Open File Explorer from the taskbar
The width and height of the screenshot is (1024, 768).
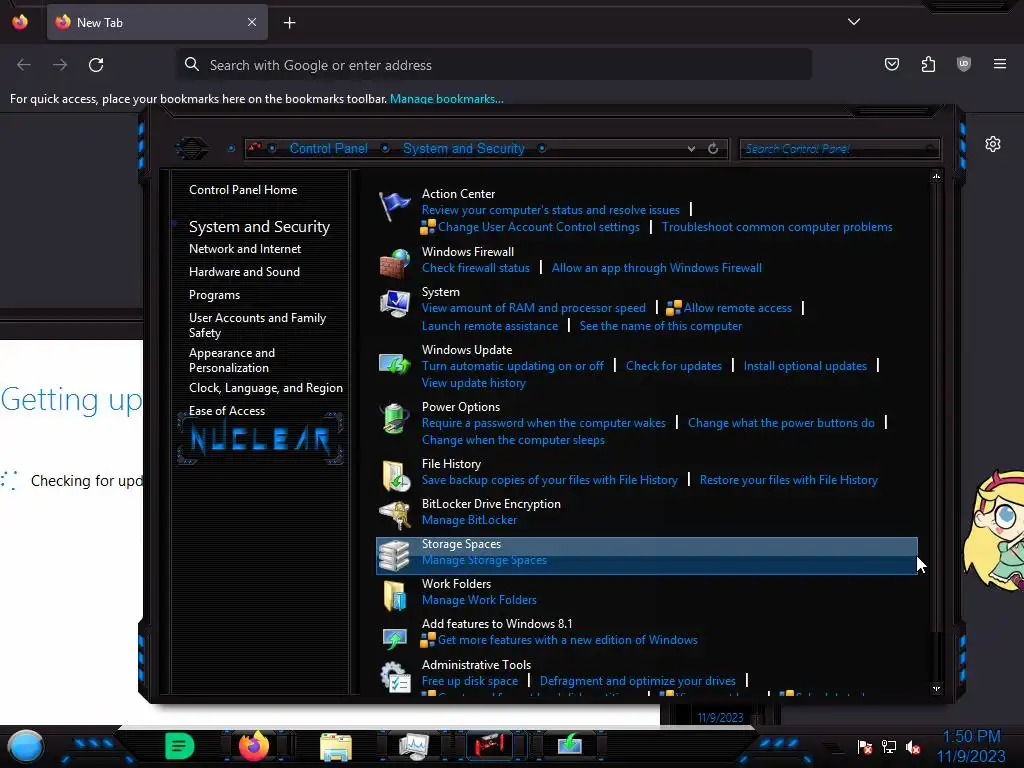[336, 746]
